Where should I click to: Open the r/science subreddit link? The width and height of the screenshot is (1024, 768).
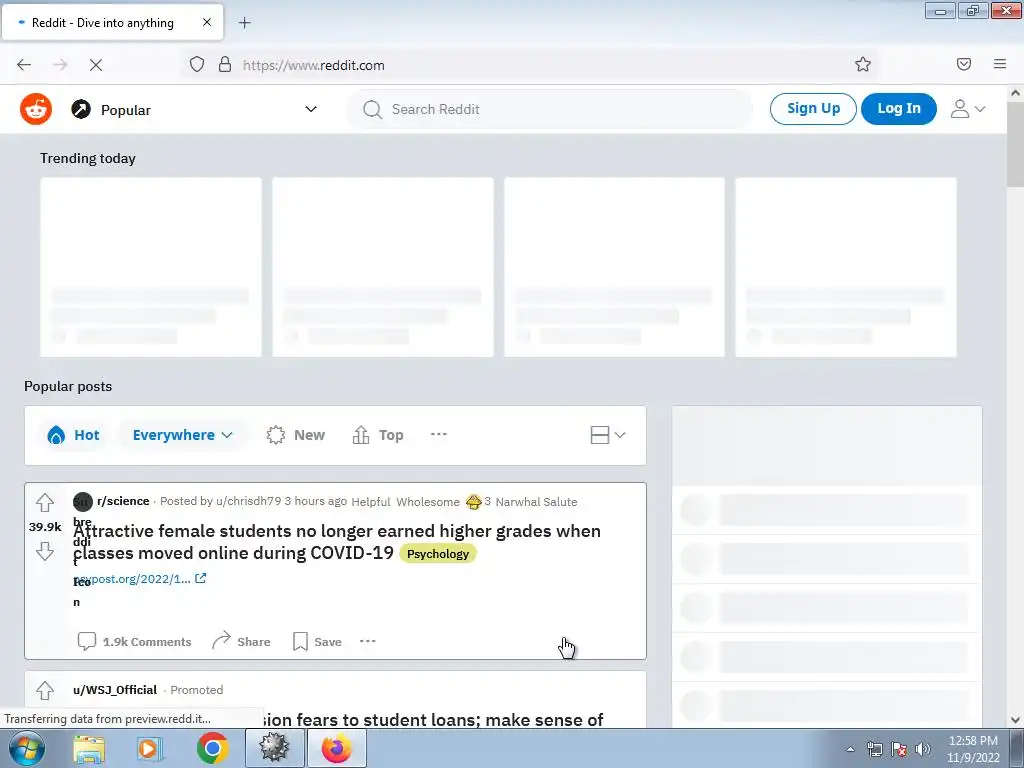click(x=123, y=501)
